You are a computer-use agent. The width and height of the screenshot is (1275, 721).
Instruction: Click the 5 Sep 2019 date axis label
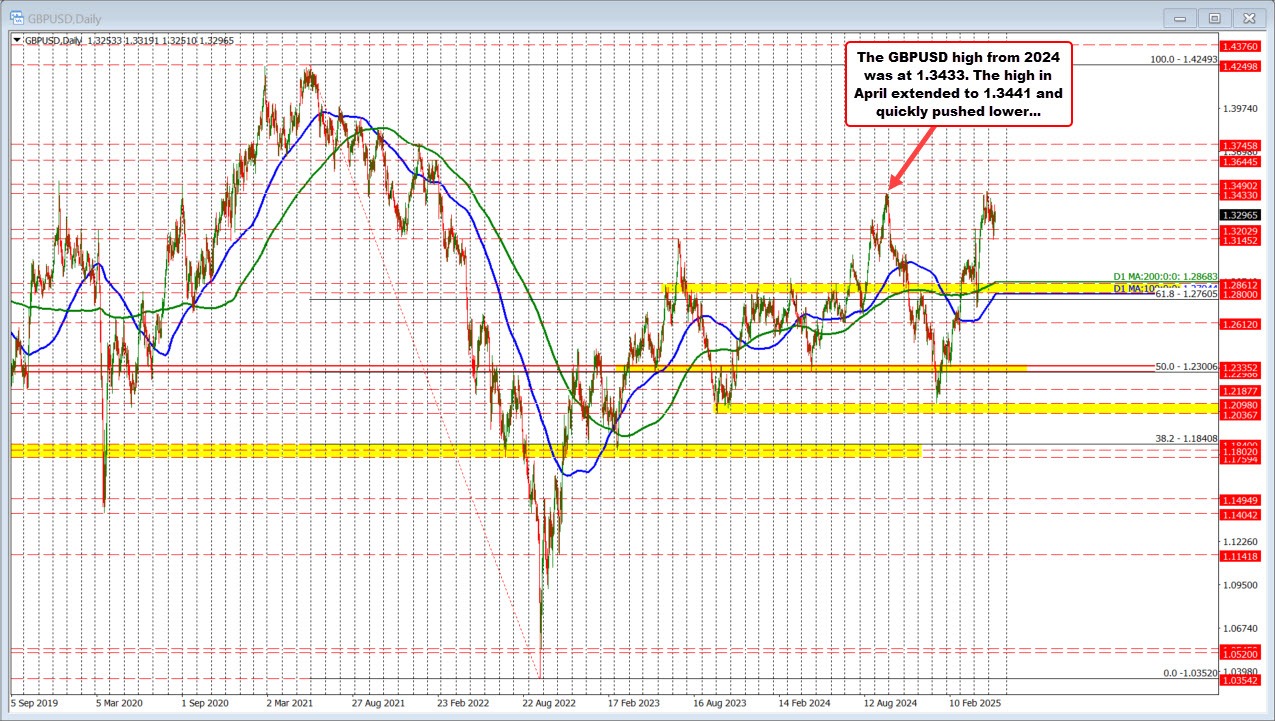point(33,703)
